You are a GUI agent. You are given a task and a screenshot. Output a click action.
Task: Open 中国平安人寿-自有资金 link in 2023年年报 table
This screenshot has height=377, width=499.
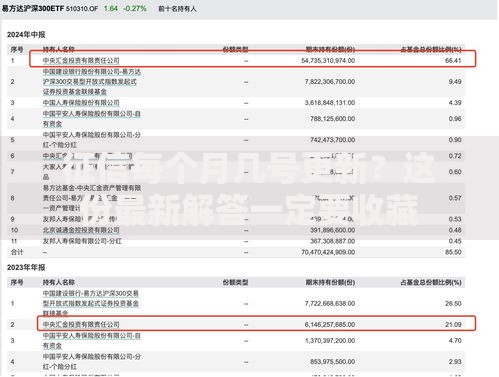pos(92,341)
